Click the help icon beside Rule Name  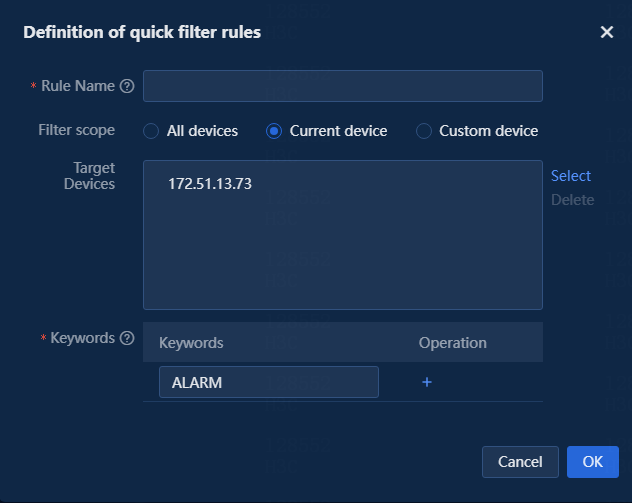[127, 86]
